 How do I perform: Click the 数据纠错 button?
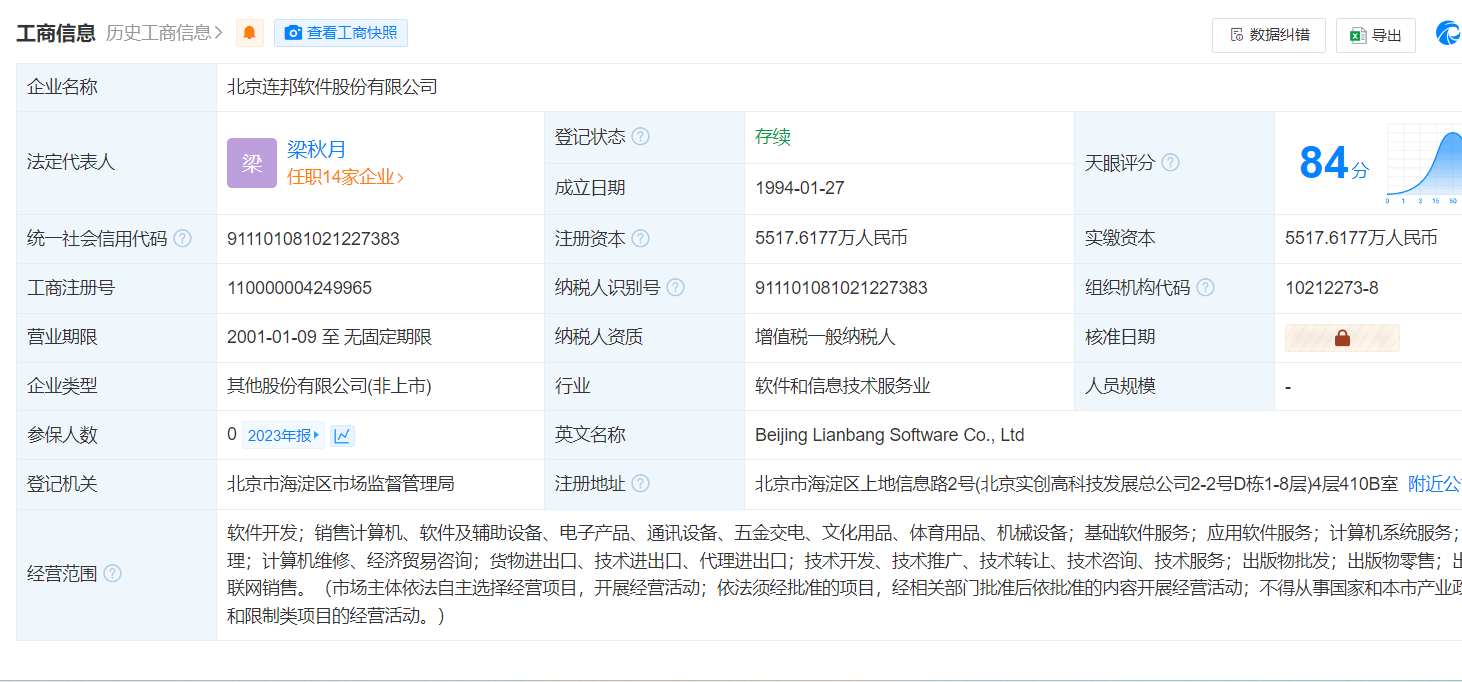click(1269, 35)
